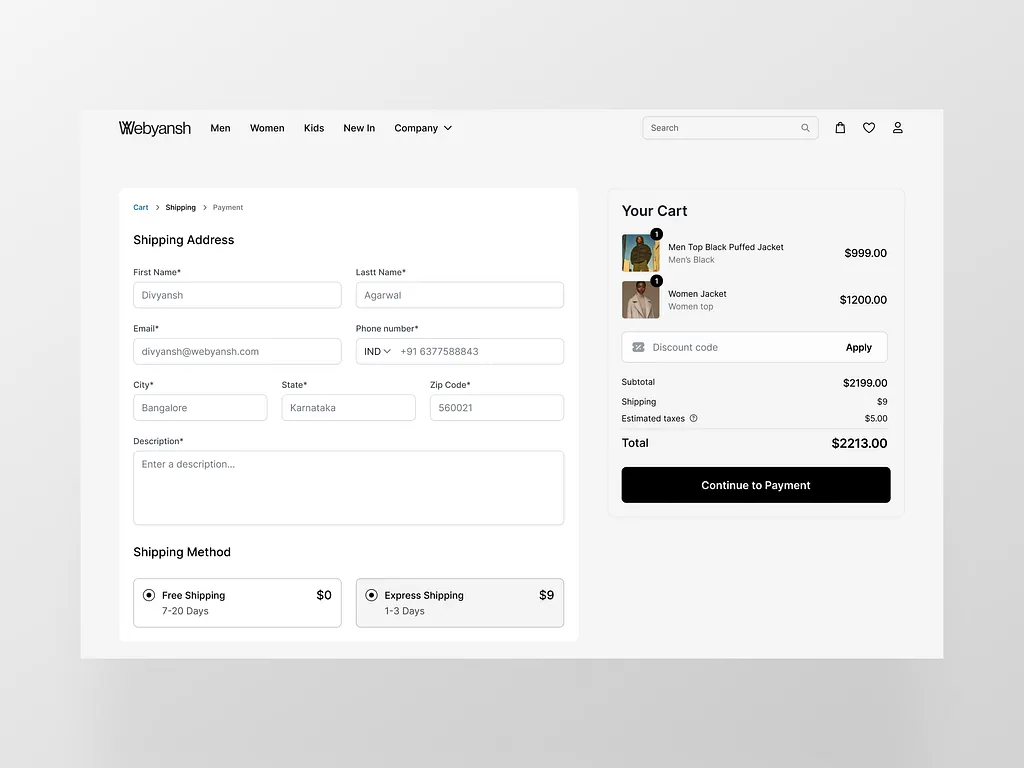Open the shopping bag icon

tap(840, 128)
